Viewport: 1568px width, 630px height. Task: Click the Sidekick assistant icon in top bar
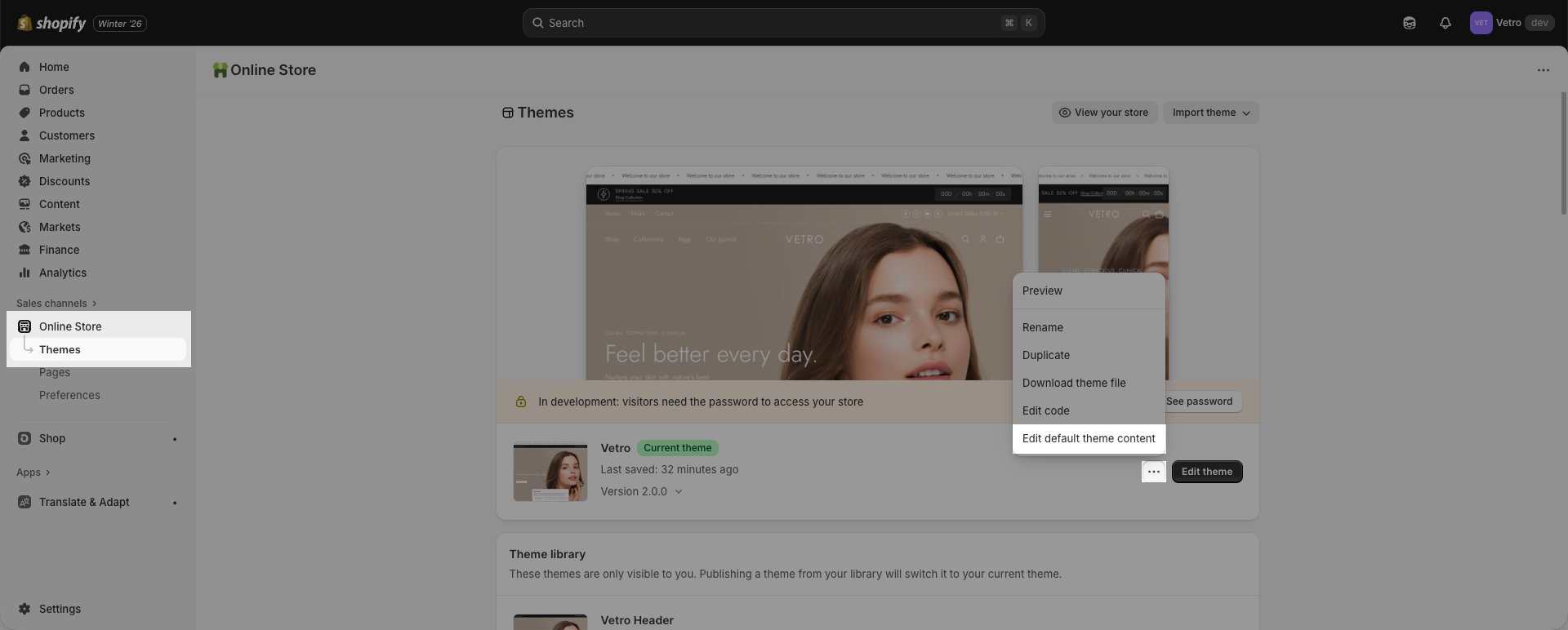pos(1409,23)
